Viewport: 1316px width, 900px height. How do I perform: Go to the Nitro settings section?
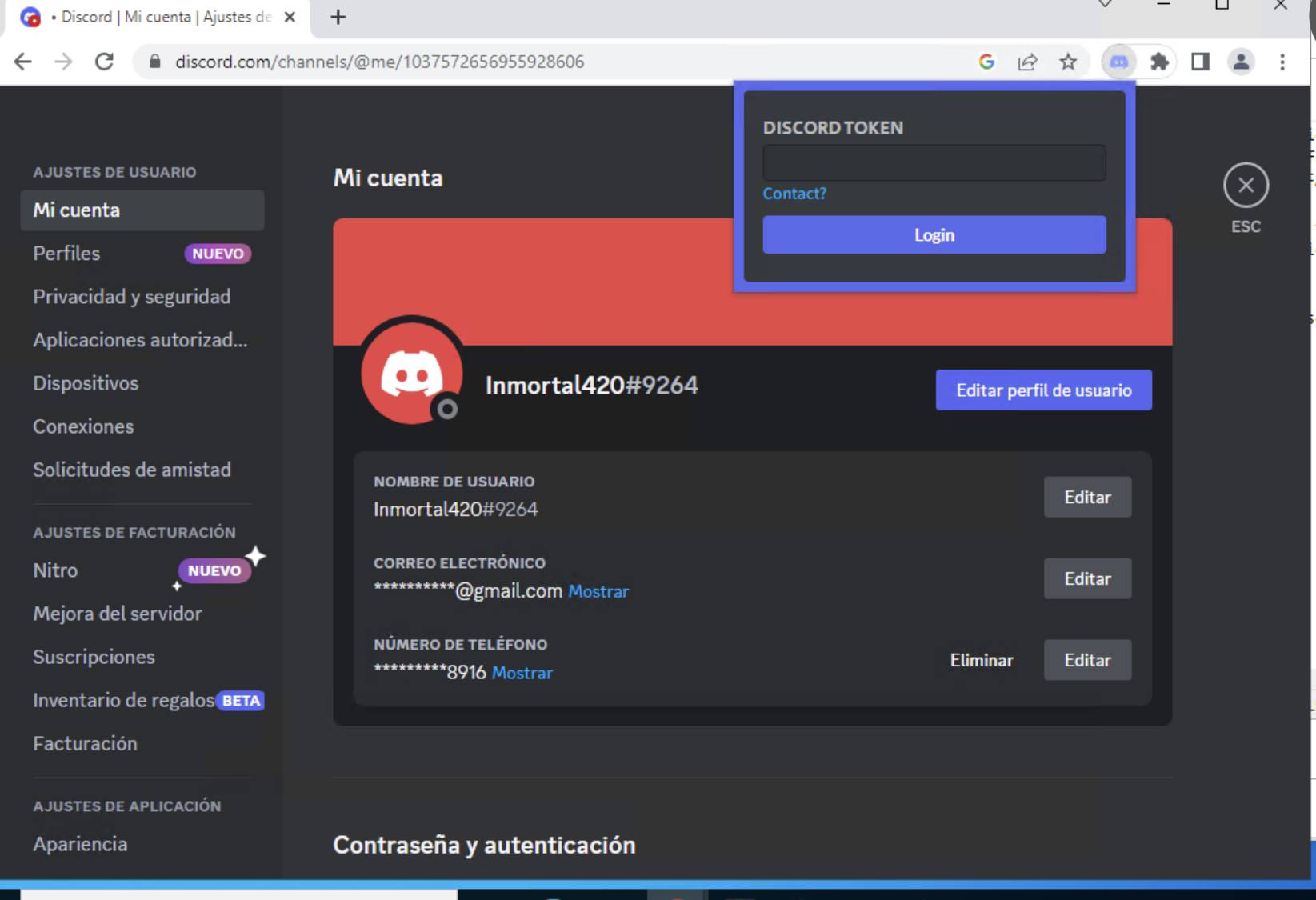pyautogui.click(x=55, y=570)
